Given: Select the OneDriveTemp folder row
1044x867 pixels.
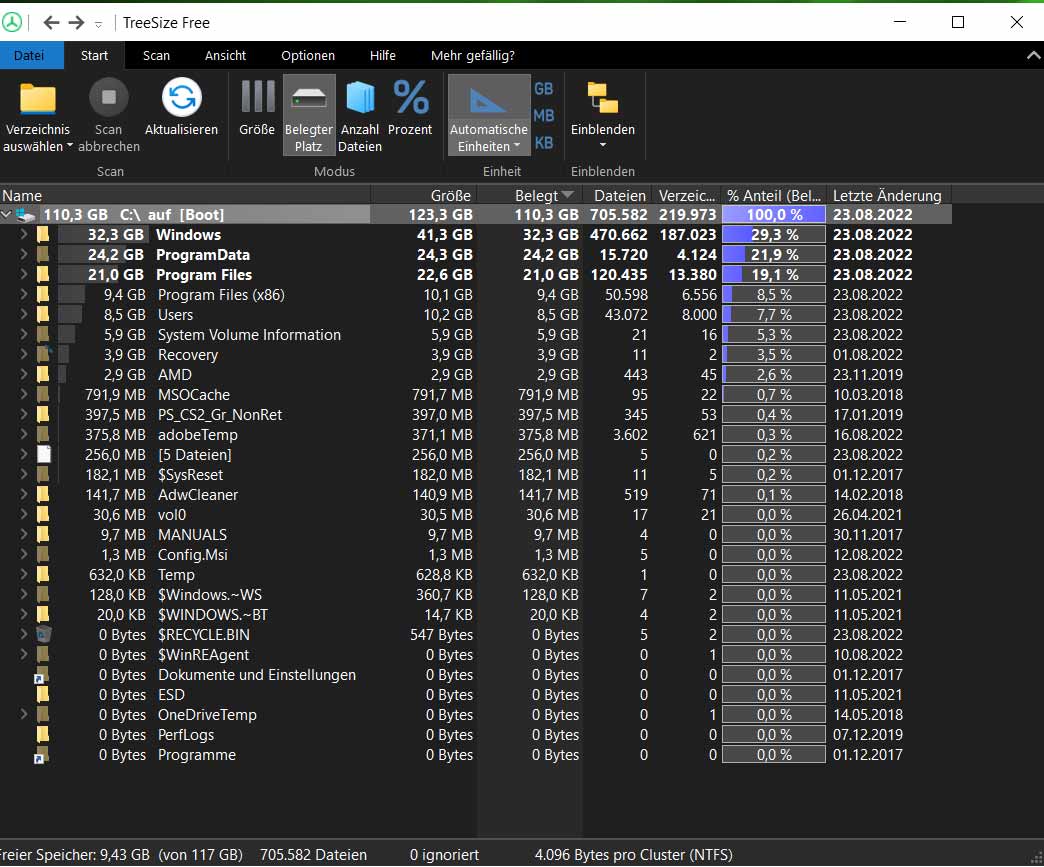Looking at the screenshot, I should [475, 715].
